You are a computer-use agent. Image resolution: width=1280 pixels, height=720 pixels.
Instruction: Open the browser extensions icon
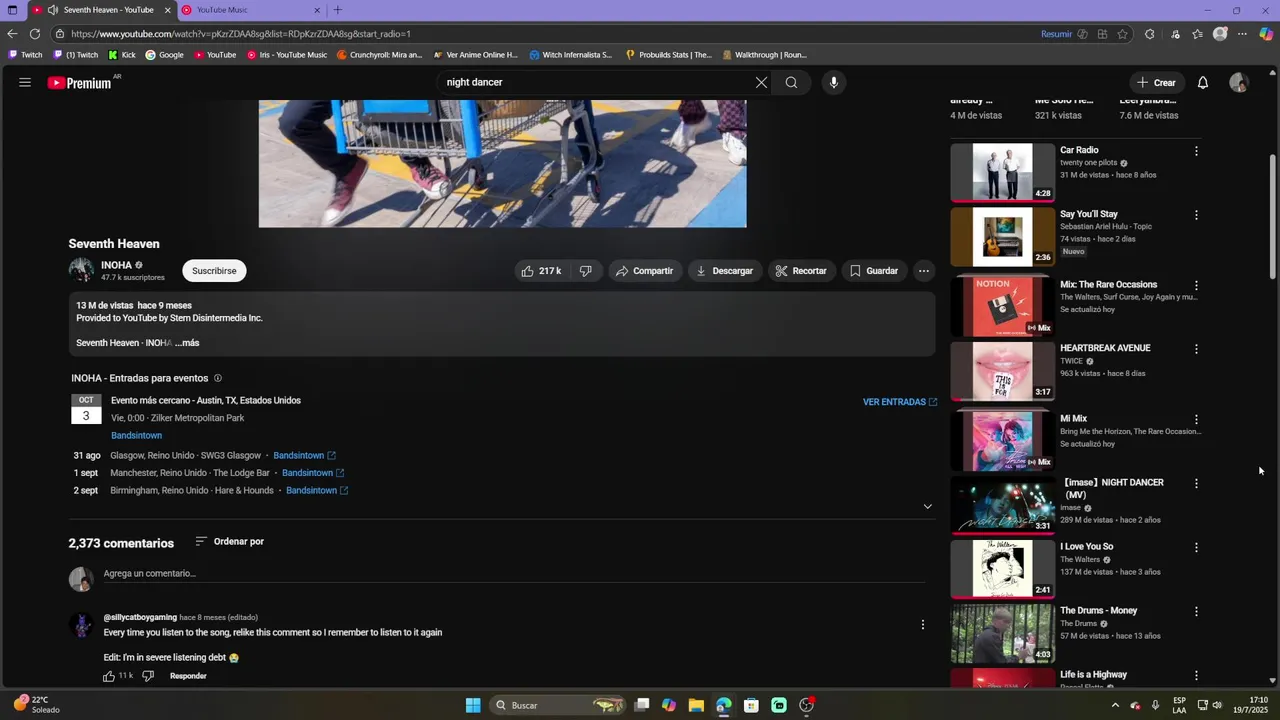1149,34
